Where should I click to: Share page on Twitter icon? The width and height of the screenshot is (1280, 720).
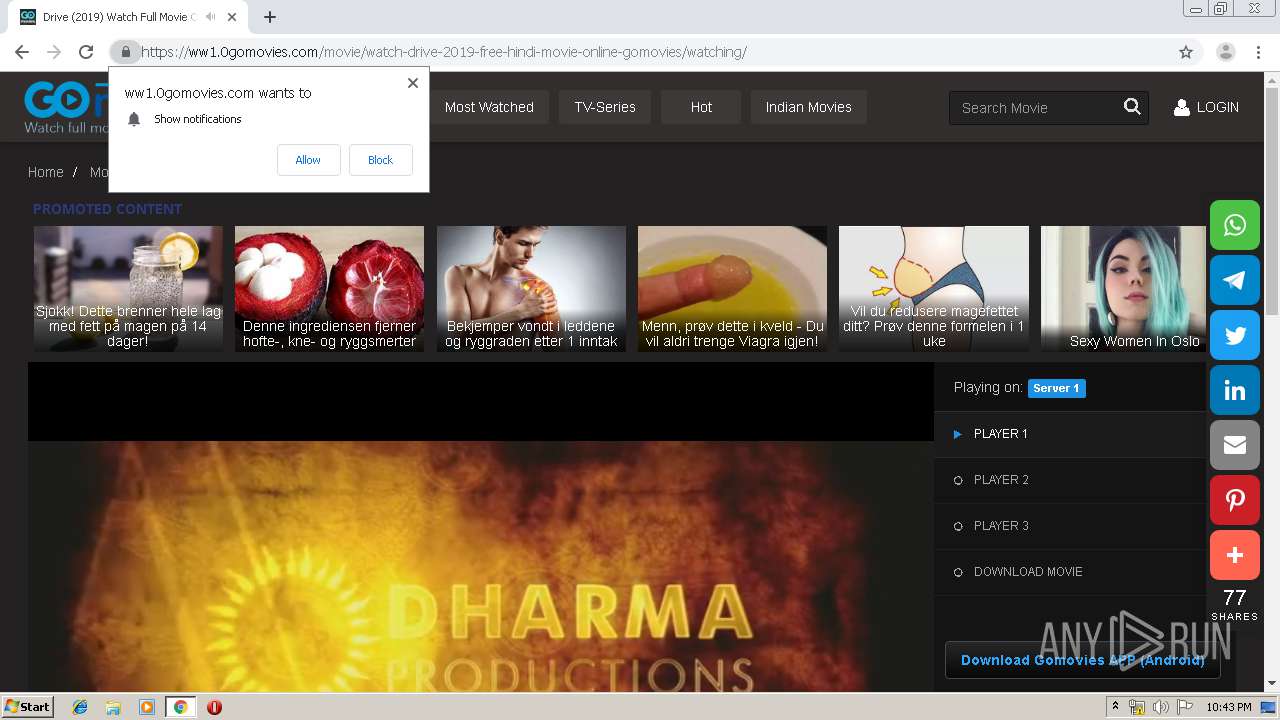point(1235,335)
